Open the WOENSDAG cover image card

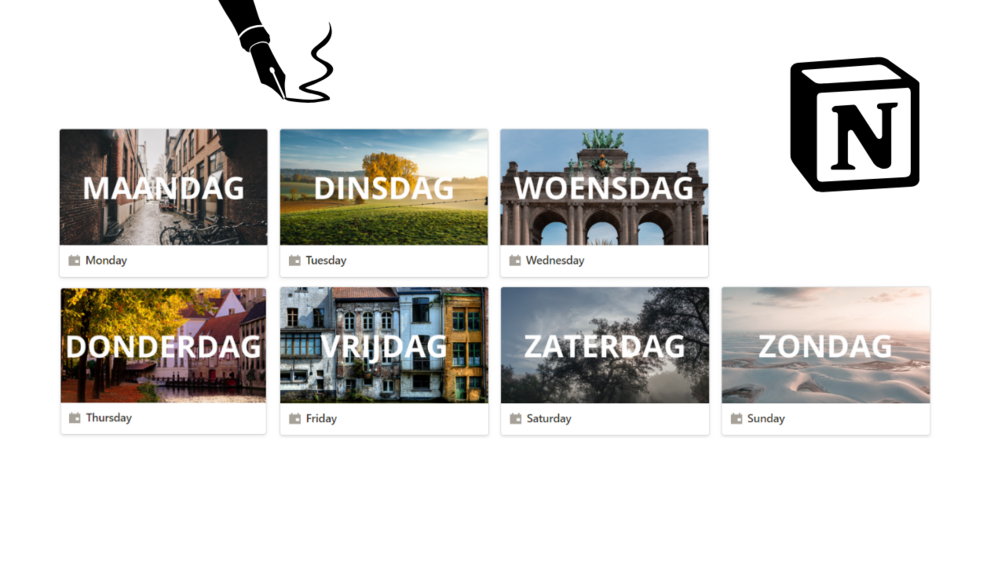[604, 187]
